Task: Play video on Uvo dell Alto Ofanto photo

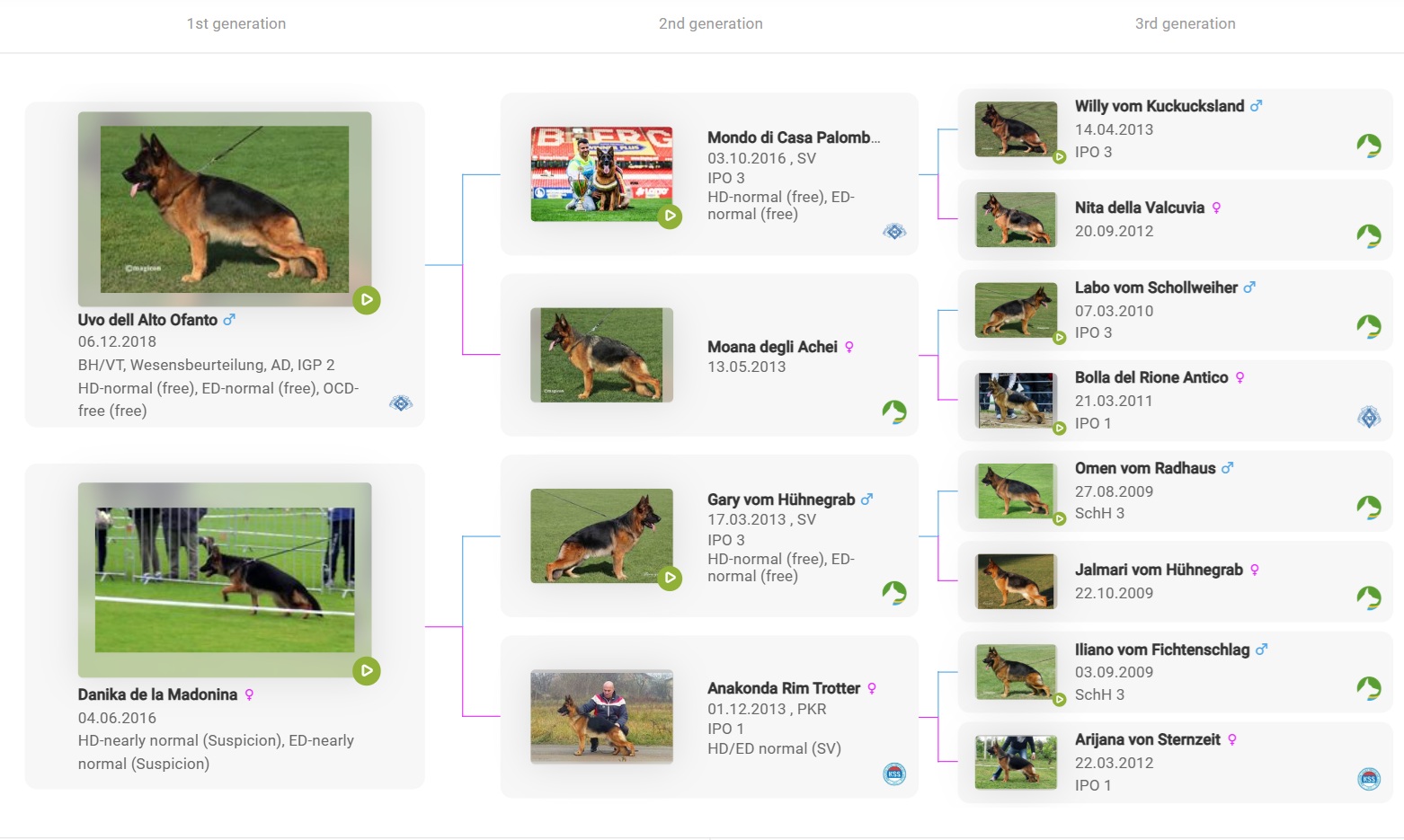Action: [x=367, y=300]
